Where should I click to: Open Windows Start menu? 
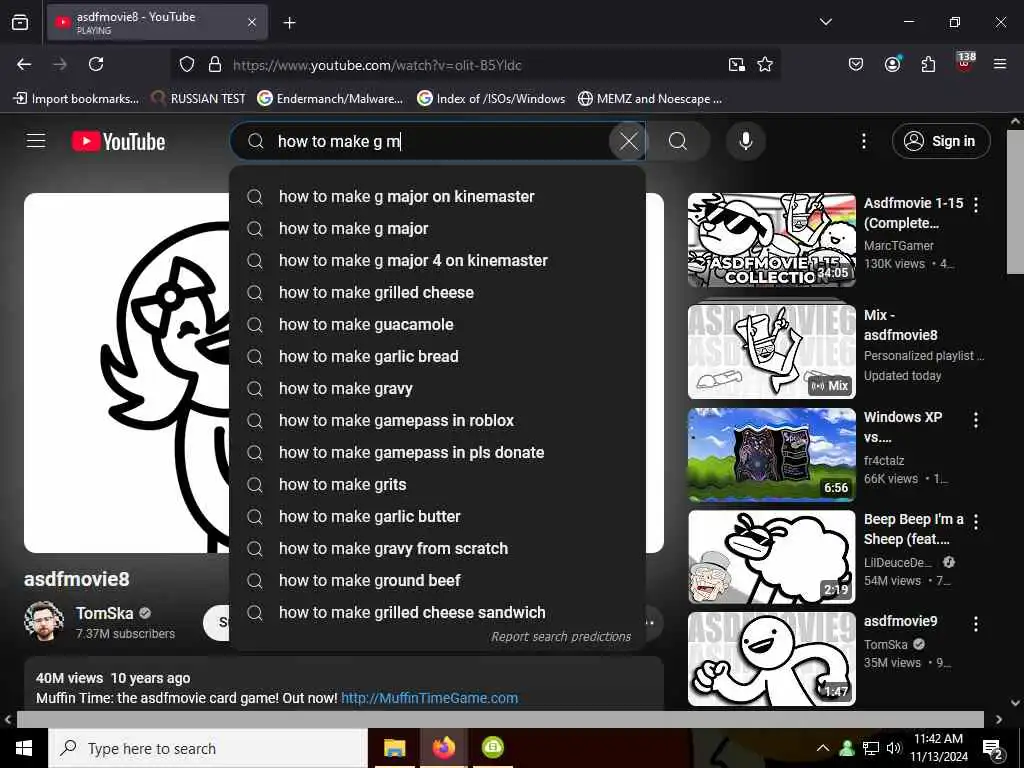point(24,748)
